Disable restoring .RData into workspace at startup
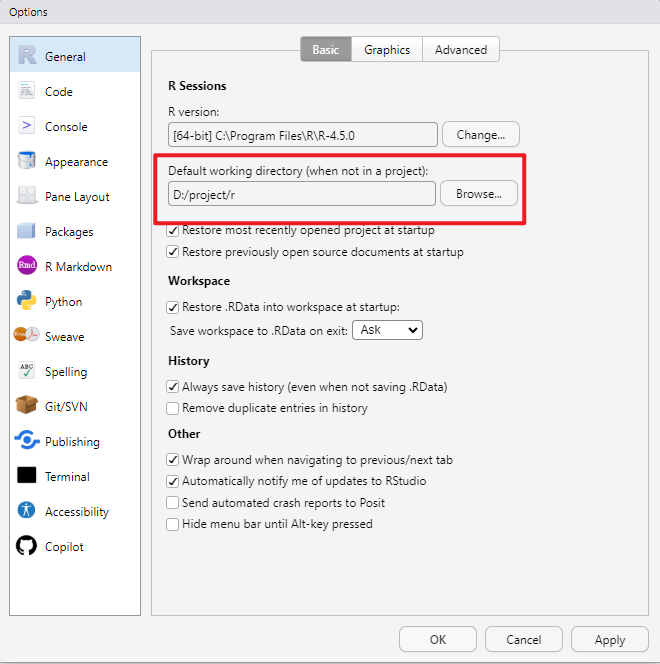The width and height of the screenshot is (660, 664). click(173, 307)
